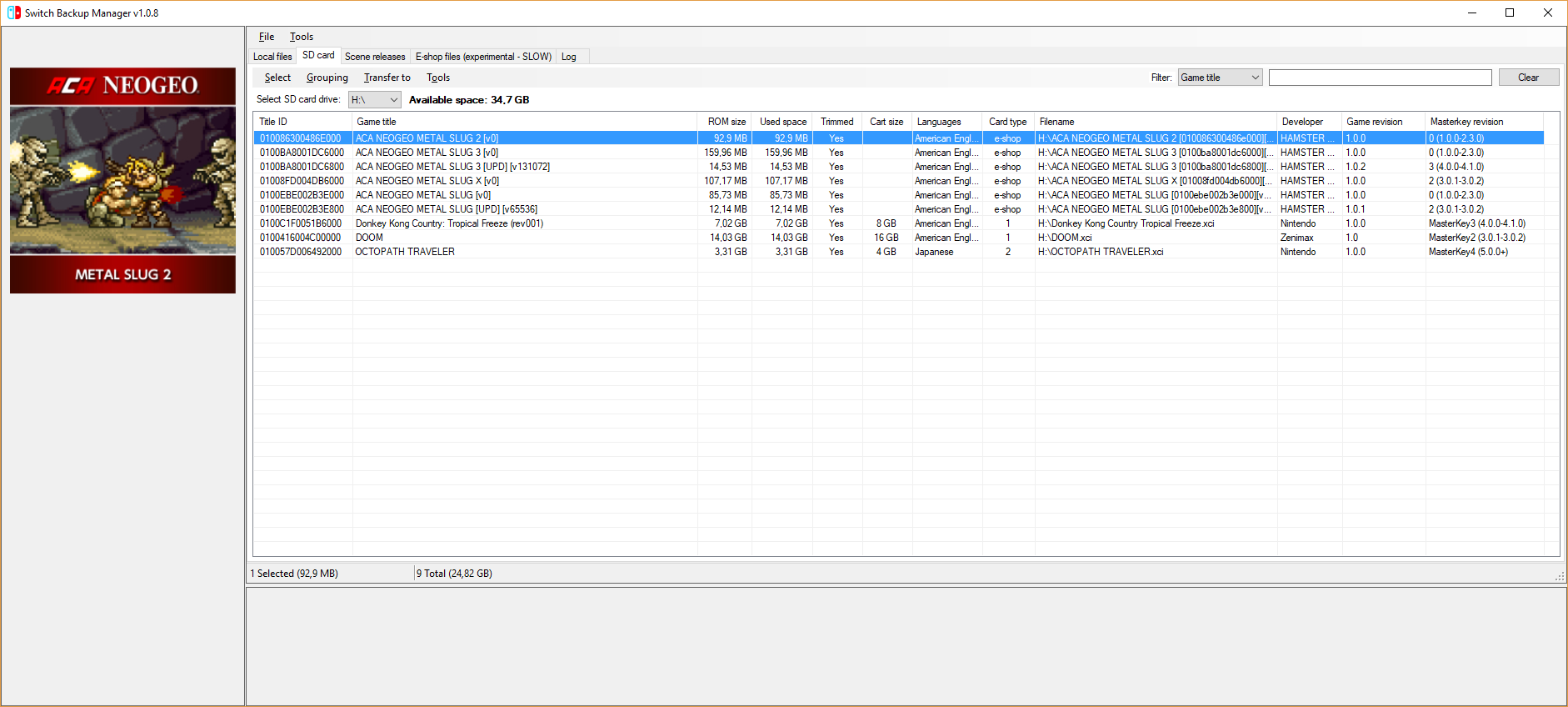Viewport: 1568px width, 707px height.
Task: Sort by the Card type column header
Action: [1008, 122]
